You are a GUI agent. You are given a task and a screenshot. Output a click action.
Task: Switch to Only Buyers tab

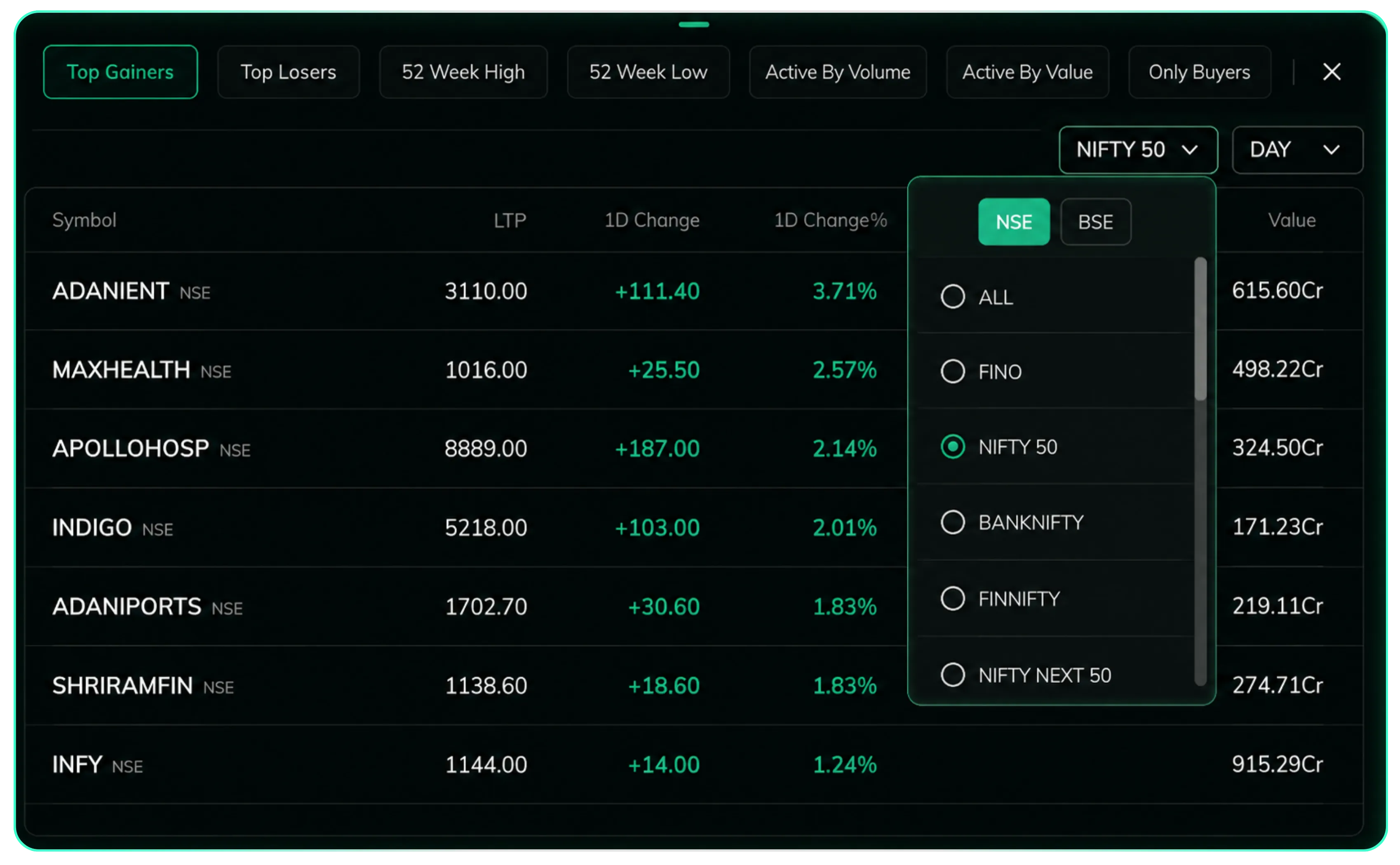pyautogui.click(x=1199, y=72)
